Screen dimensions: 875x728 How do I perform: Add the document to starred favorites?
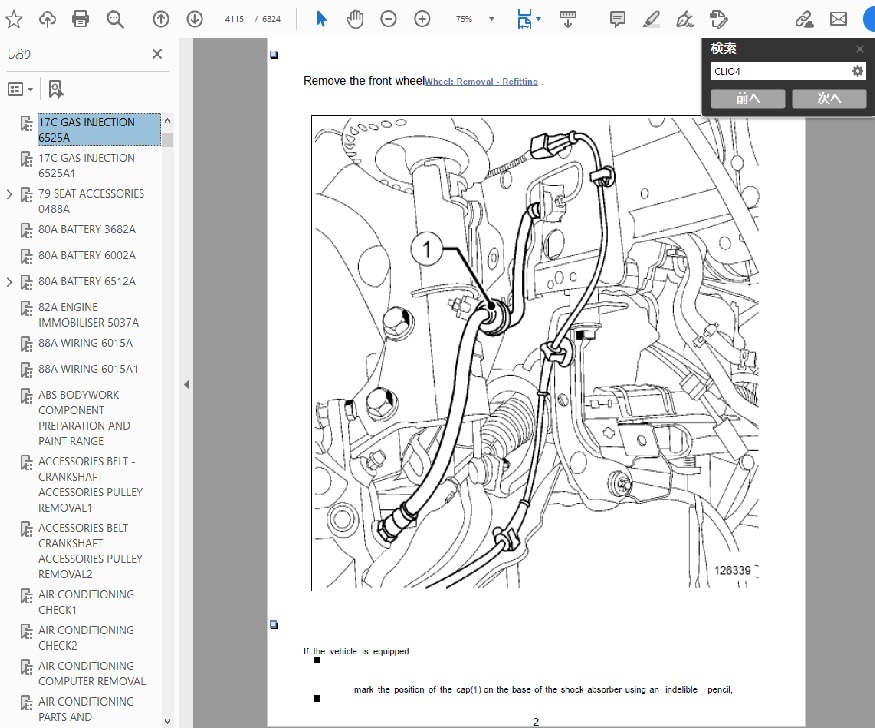[x=13, y=19]
